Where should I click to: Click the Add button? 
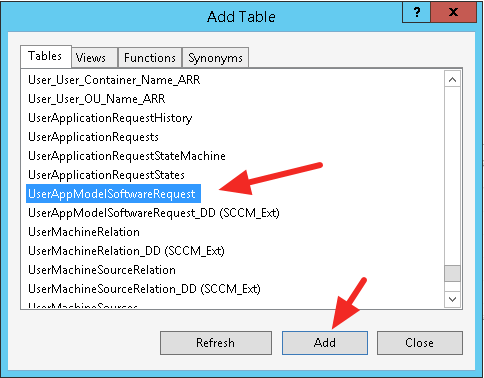pyautogui.click(x=325, y=343)
